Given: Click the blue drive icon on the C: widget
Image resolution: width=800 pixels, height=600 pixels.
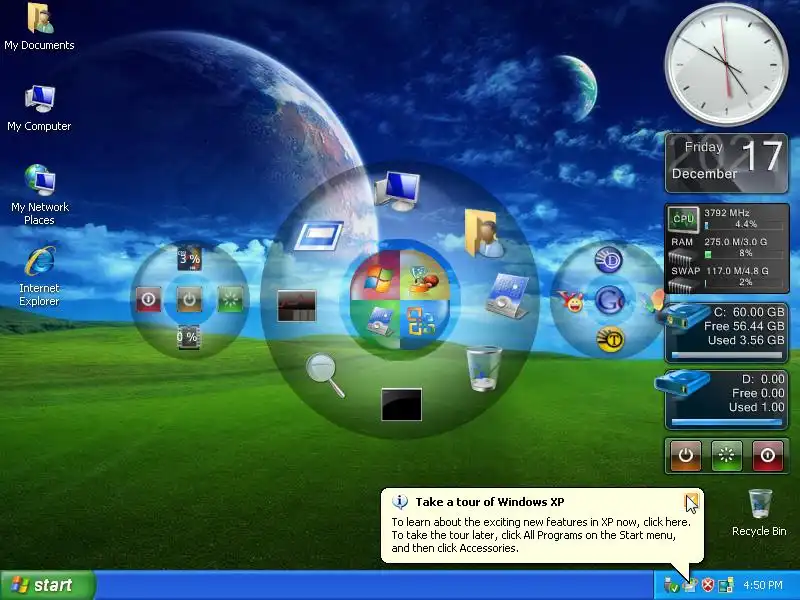Looking at the screenshot, I should point(683,316).
